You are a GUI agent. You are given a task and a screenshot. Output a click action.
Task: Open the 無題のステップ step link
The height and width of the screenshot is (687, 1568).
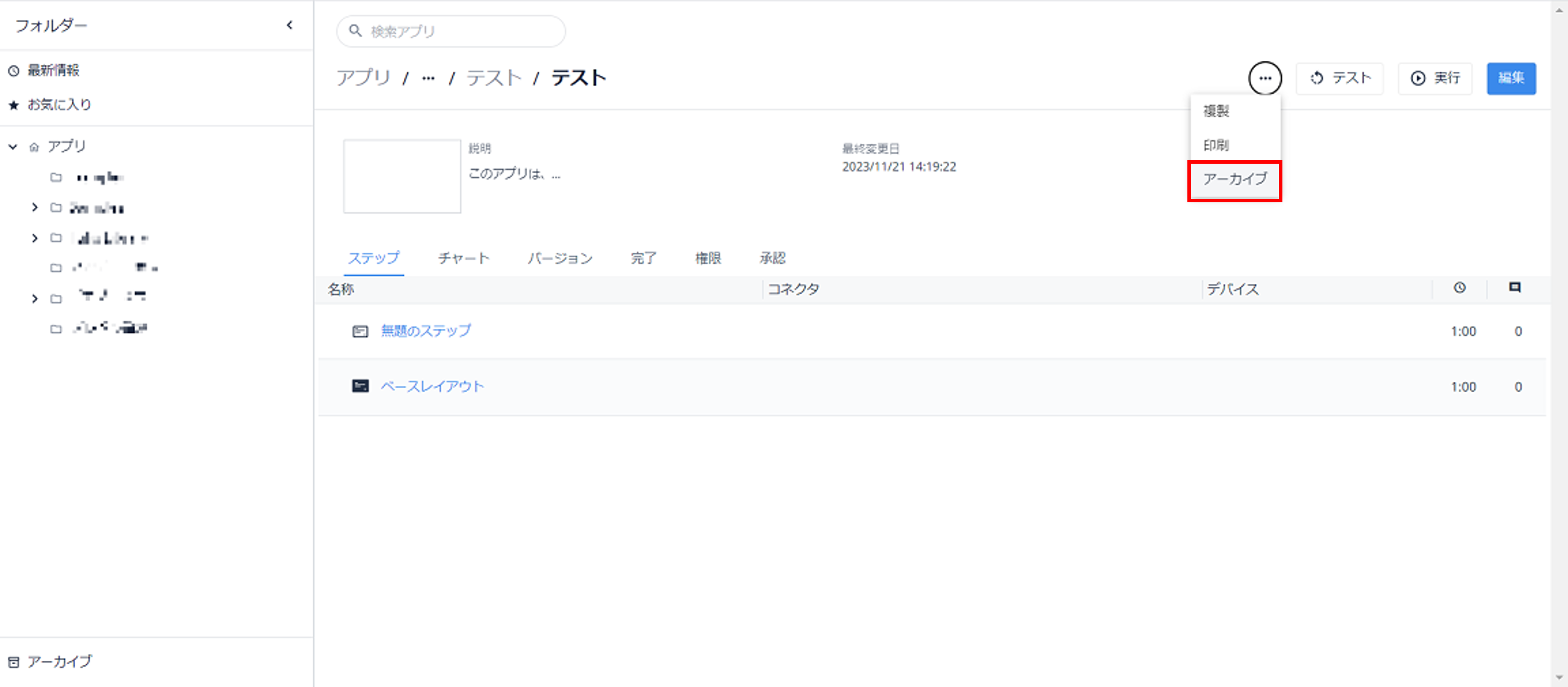click(x=426, y=330)
